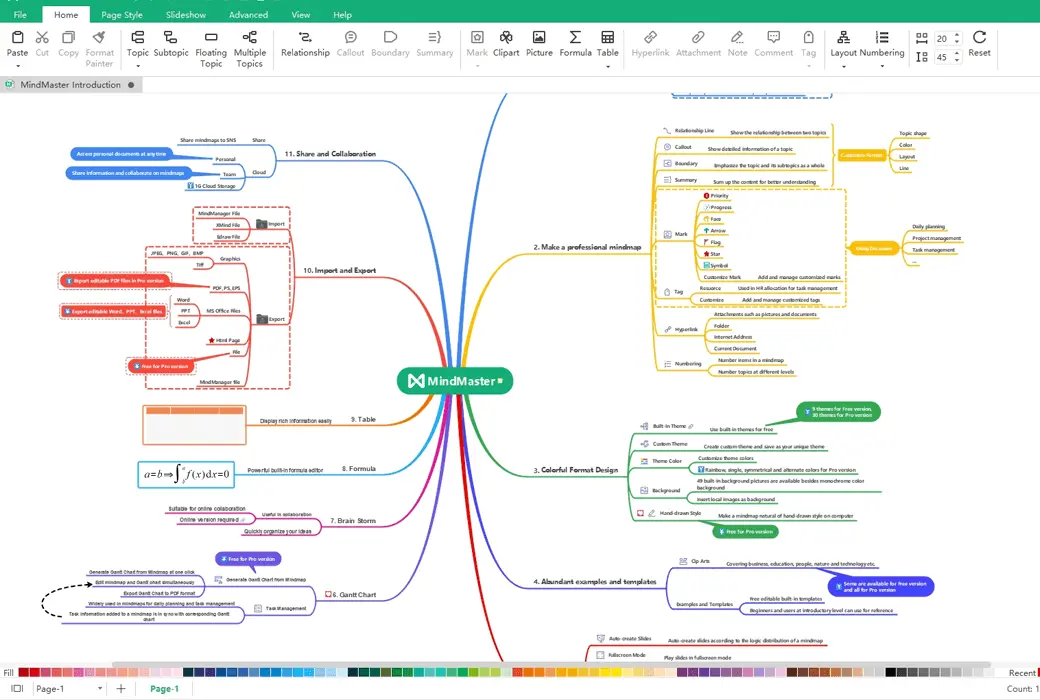Image resolution: width=1040 pixels, height=700 pixels.
Task: Select the central MindMaster topic node
Action: click(x=455, y=381)
